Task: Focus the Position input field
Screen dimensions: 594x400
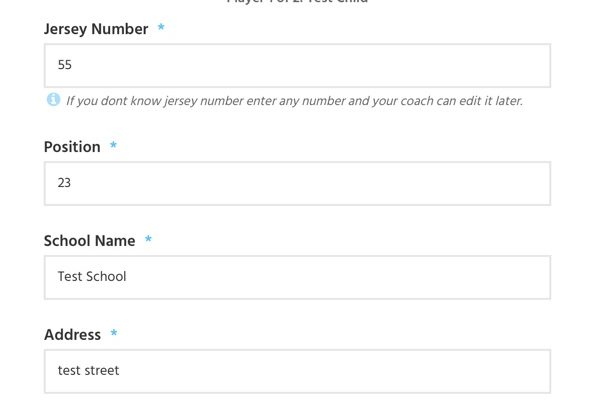Action: [x=297, y=184]
